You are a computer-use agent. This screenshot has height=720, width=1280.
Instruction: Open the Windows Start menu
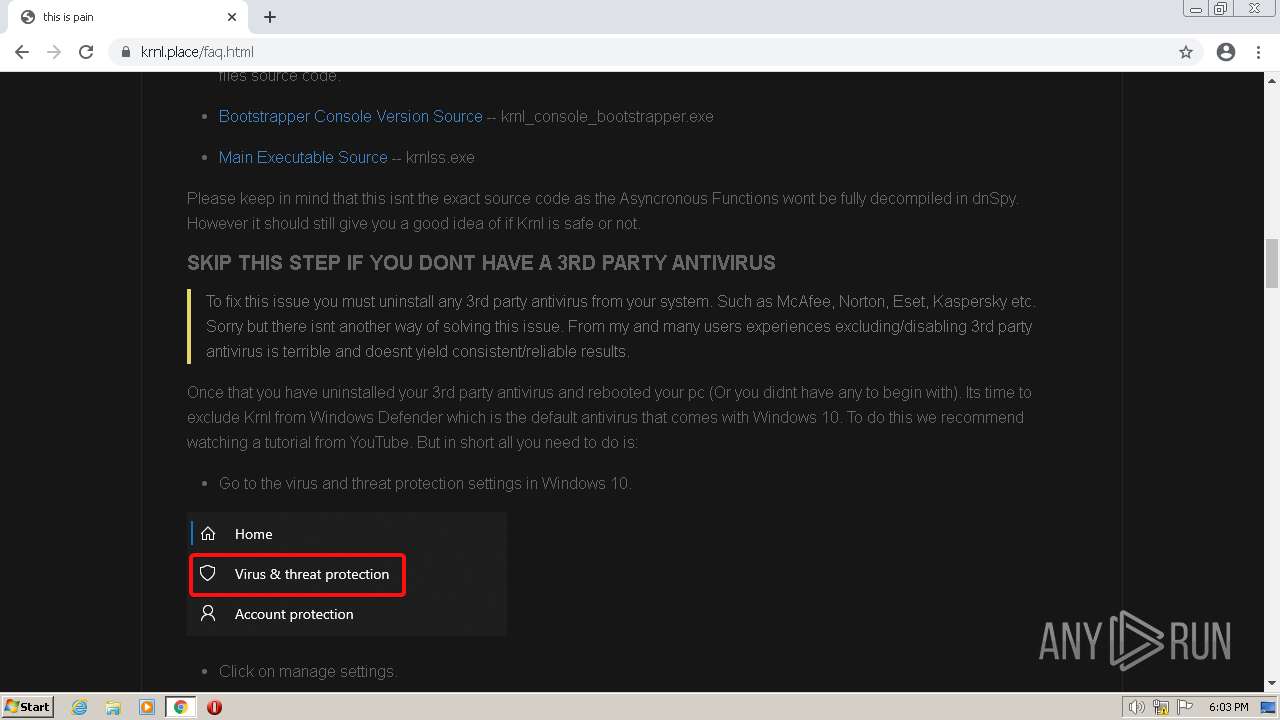click(28, 706)
